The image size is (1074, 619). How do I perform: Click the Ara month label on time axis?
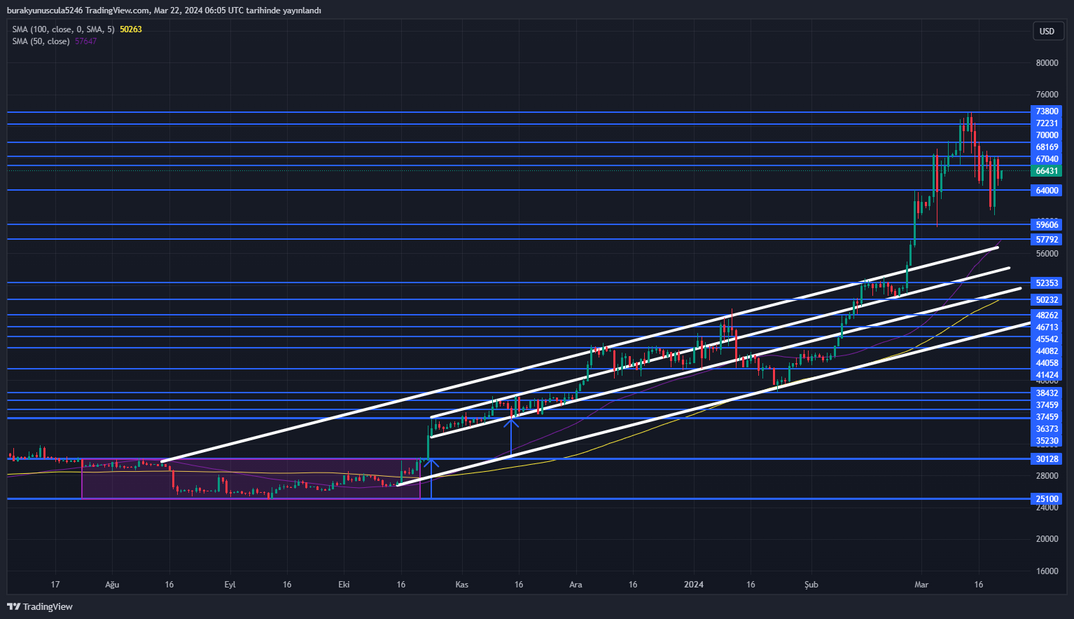tap(575, 585)
